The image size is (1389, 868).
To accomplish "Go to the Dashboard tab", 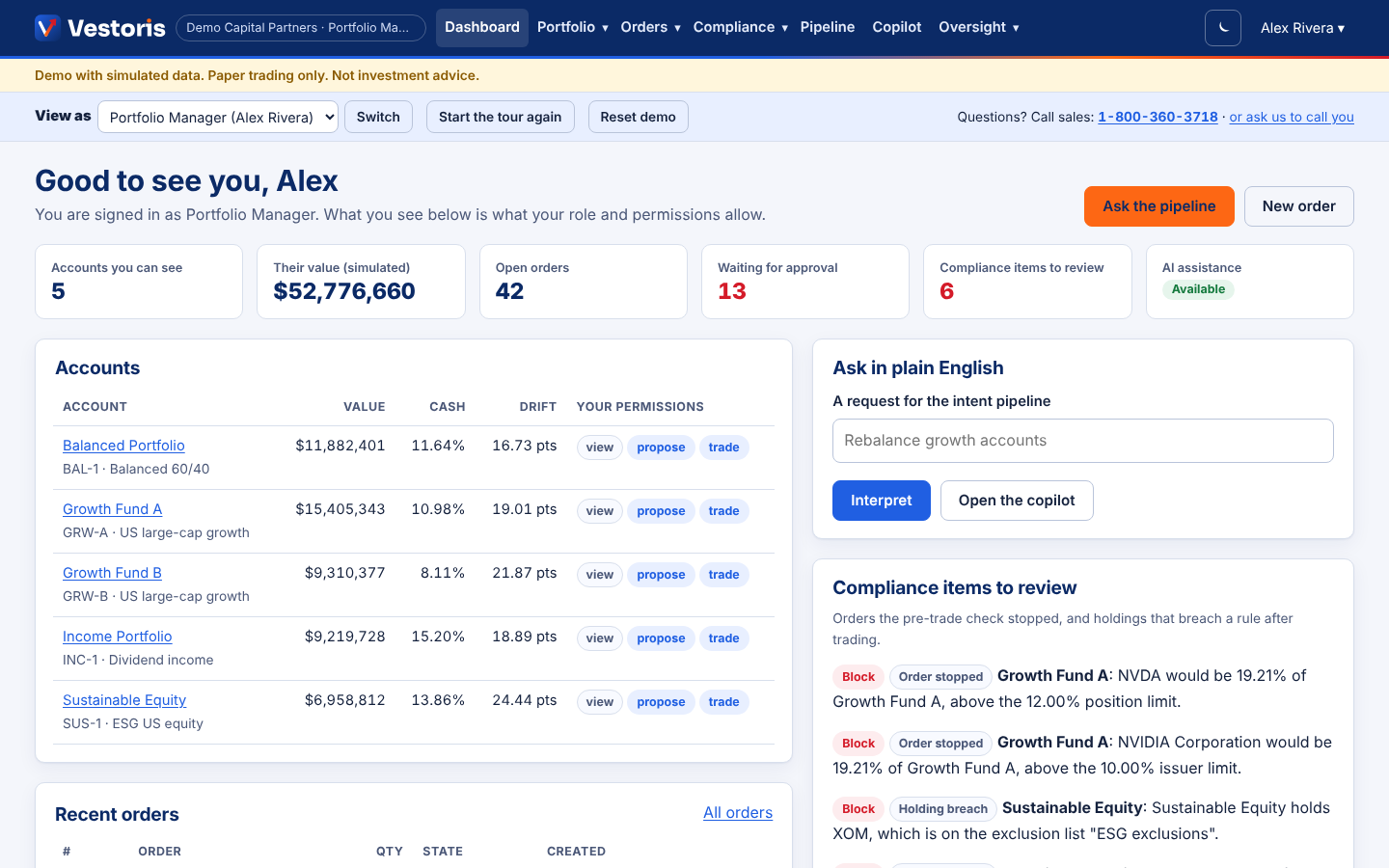I will (482, 27).
